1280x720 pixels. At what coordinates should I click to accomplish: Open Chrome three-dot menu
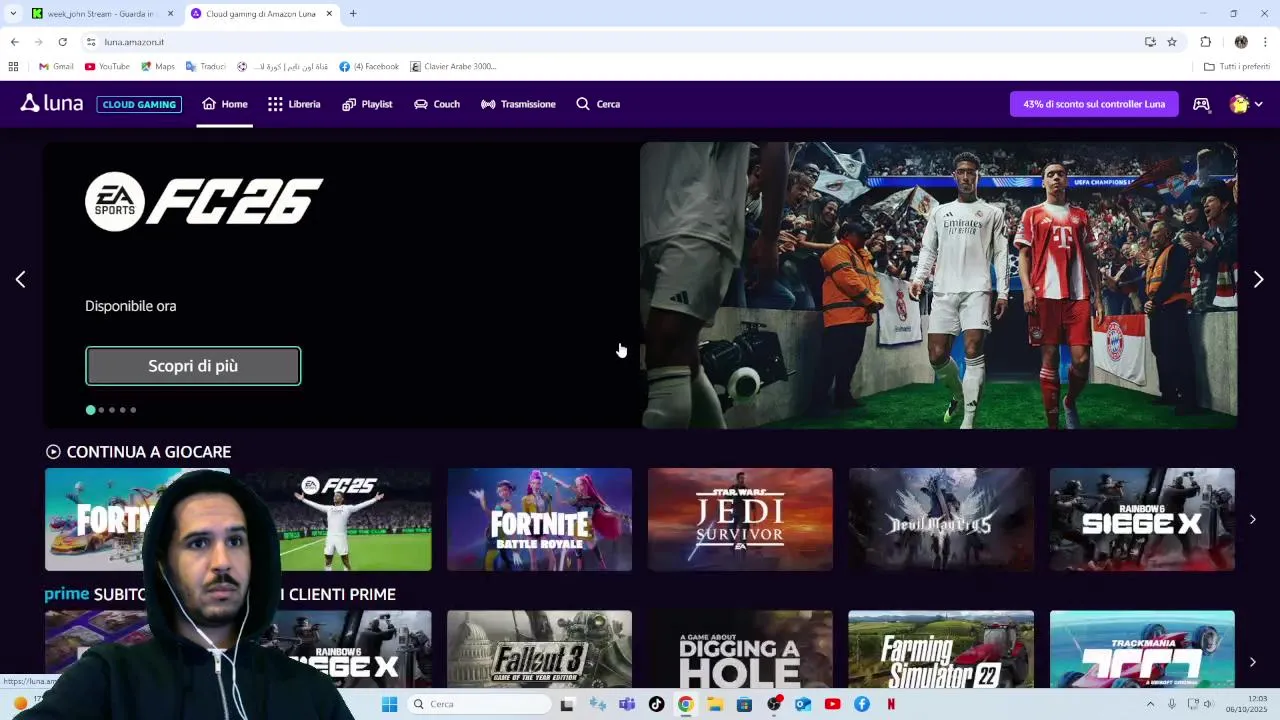tap(1266, 42)
